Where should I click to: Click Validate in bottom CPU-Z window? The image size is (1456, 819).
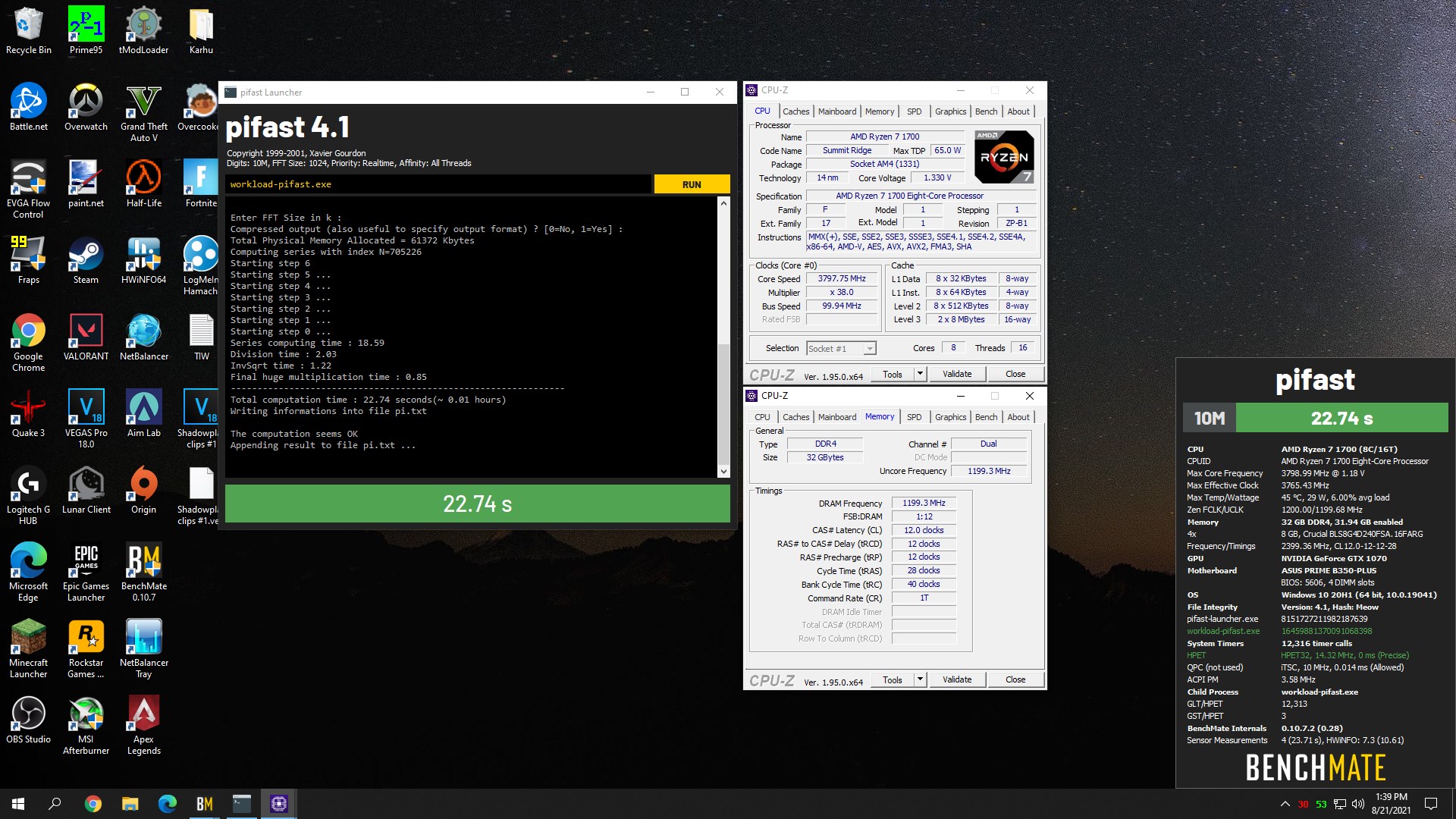(957, 679)
